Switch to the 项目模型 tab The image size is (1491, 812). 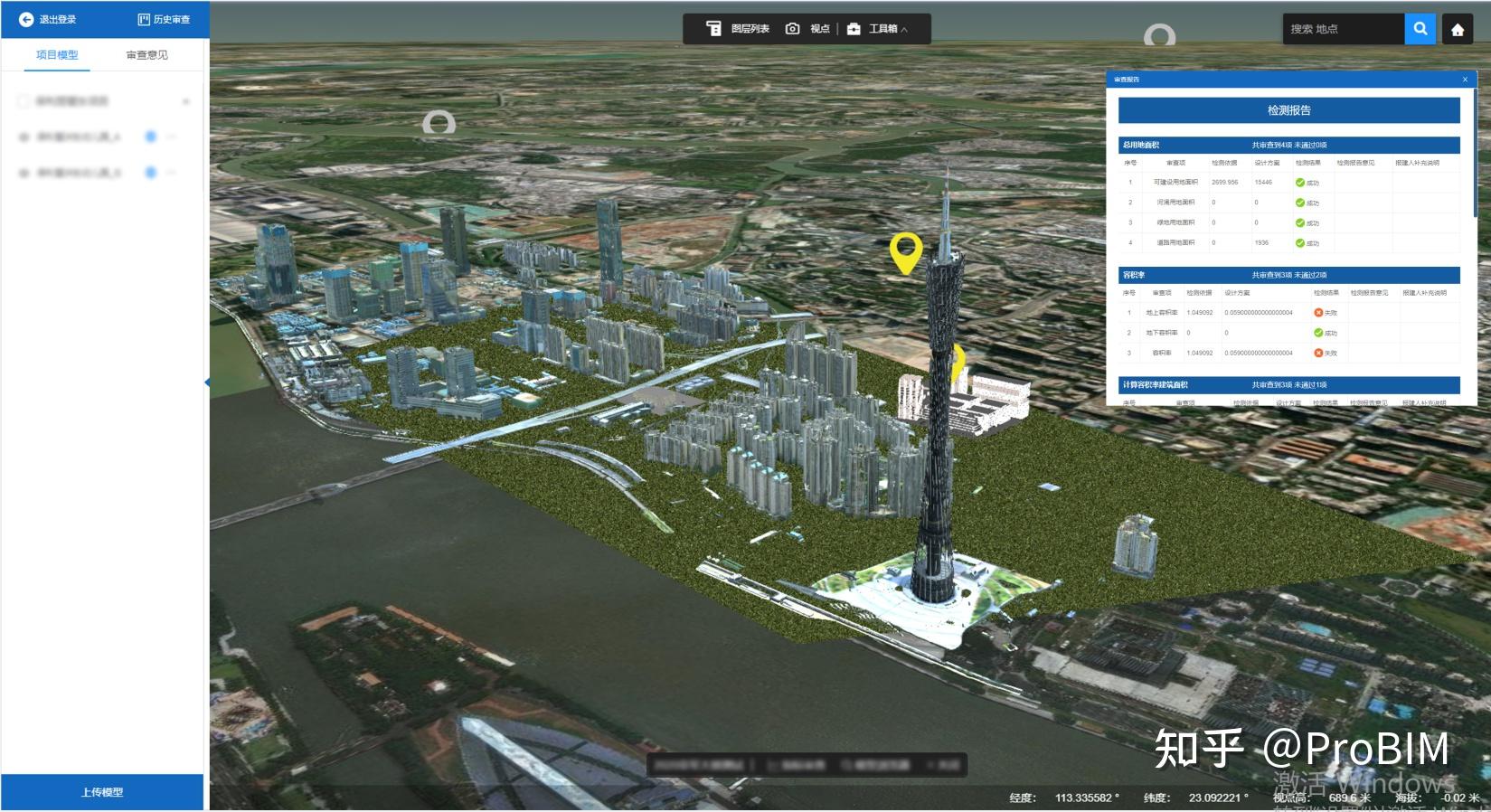57,55
